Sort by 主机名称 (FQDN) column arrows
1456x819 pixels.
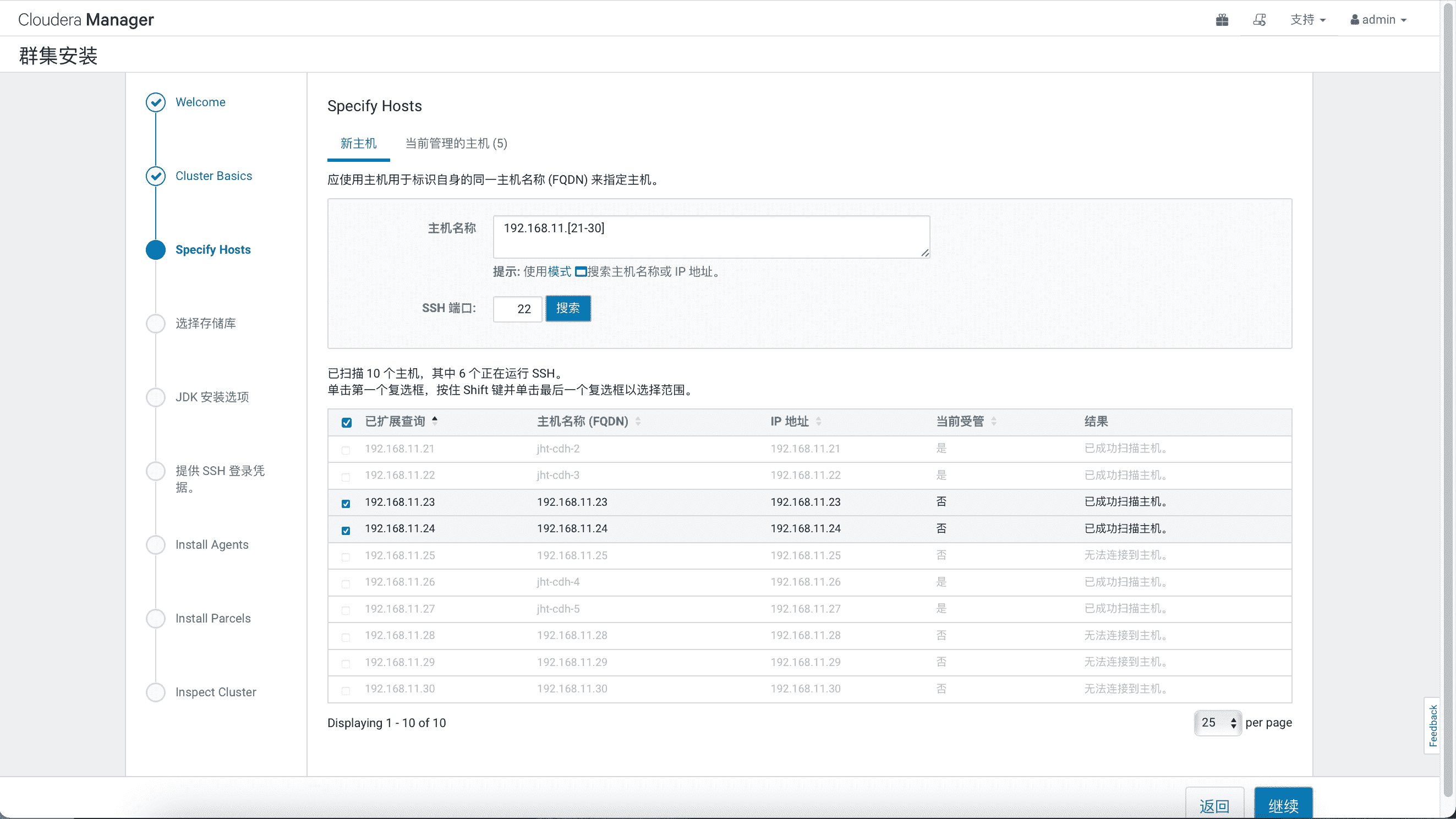638,421
